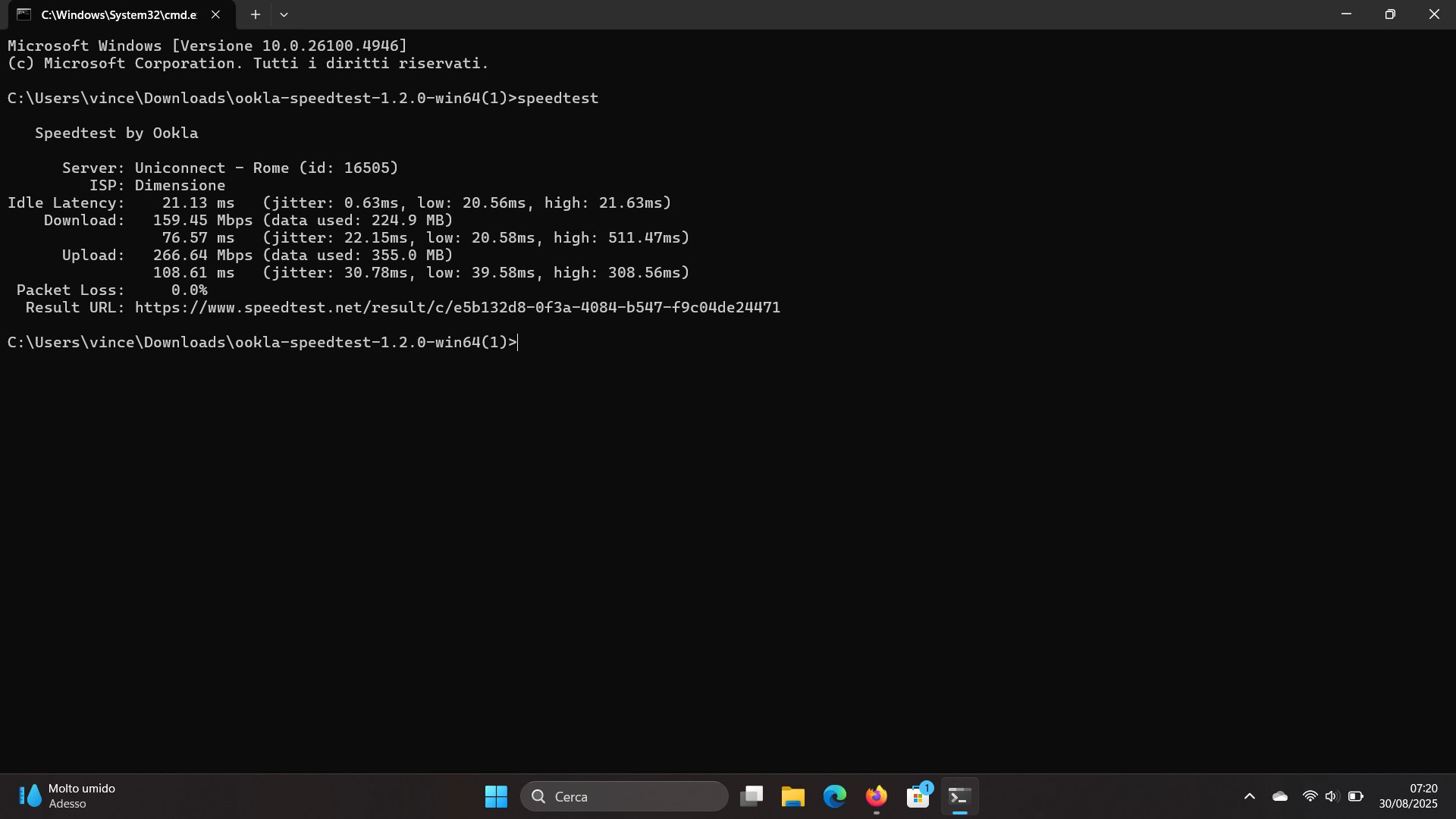Click the Cerca search box
The image size is (1456, 819).
[x=623, y=796]
